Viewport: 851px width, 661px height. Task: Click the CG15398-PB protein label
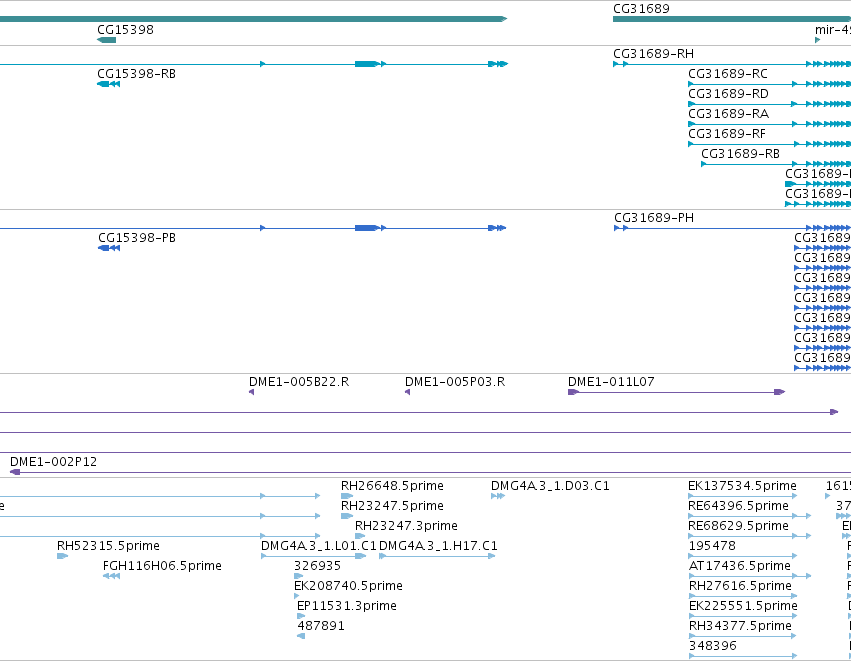tap(137, 238)
